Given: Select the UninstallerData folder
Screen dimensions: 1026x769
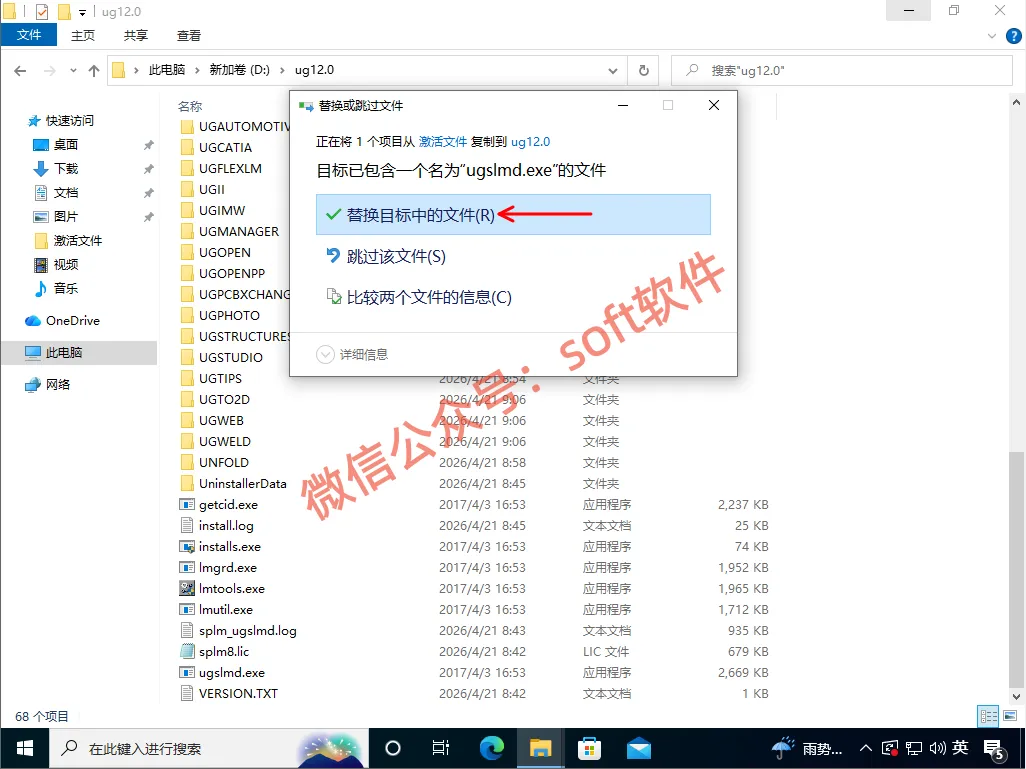Looking at the screenshot, I should 242,484.
